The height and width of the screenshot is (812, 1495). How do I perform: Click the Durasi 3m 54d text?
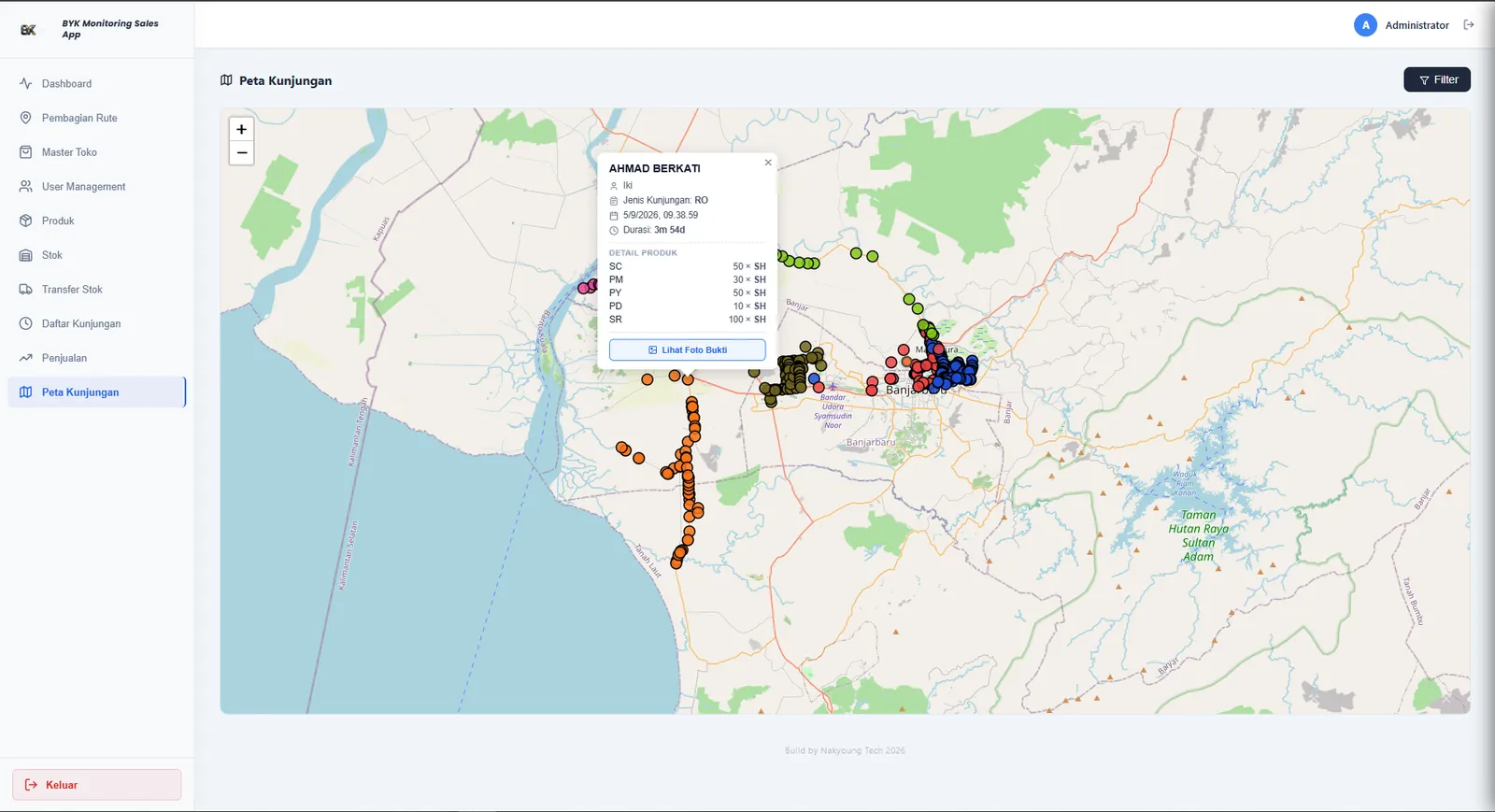[654, 230]
